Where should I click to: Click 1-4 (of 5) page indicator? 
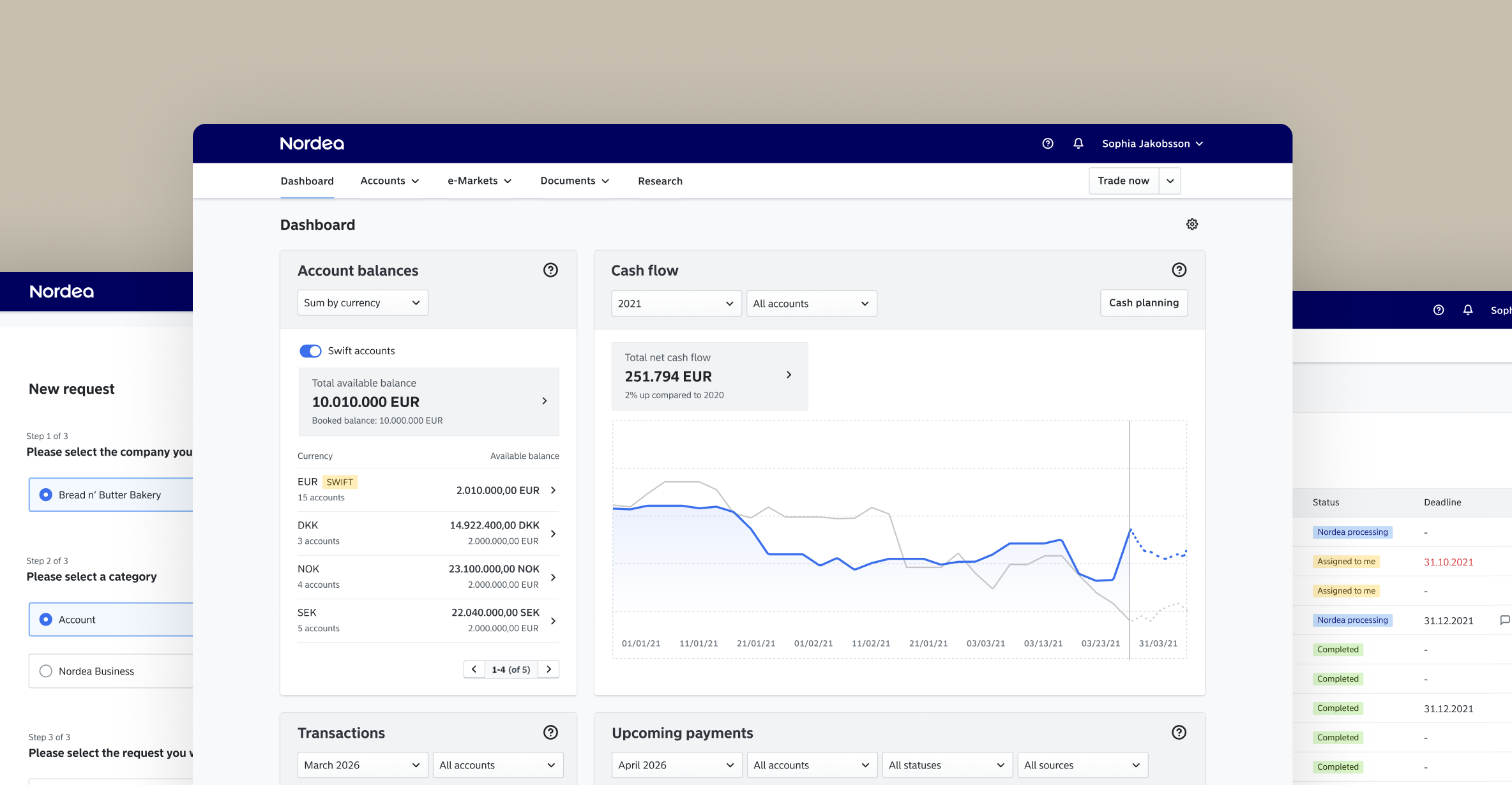click(x=511, y=669)
